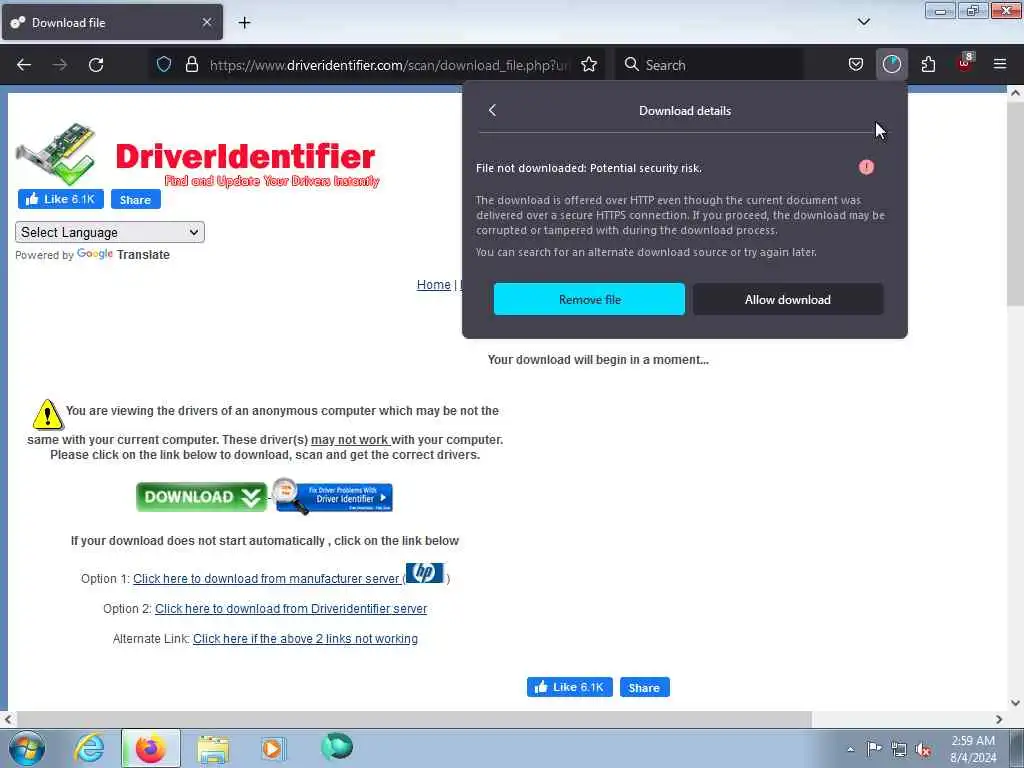Click download from Driveridentifier server link
The image size is (1024, 768).
[x=291, y=609]
